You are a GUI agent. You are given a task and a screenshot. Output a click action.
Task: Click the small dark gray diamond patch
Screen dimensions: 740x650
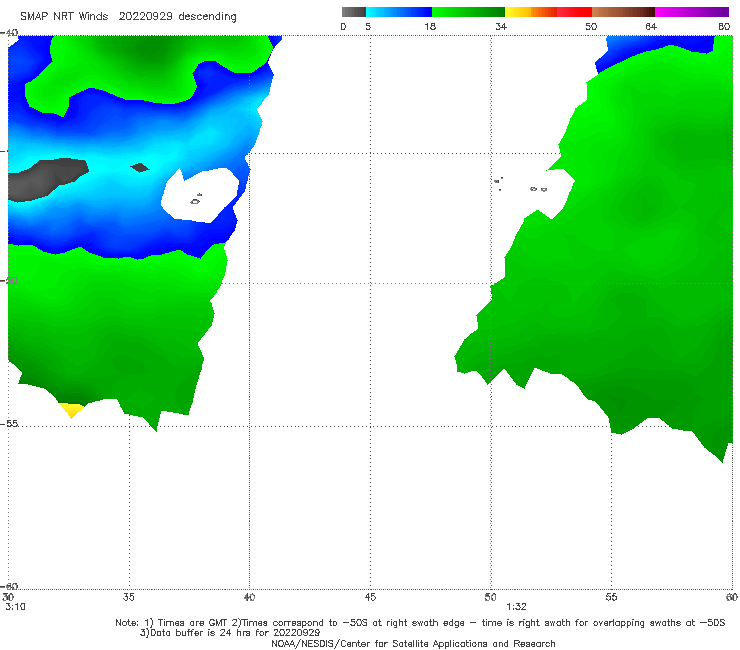[x=140, y=168]
